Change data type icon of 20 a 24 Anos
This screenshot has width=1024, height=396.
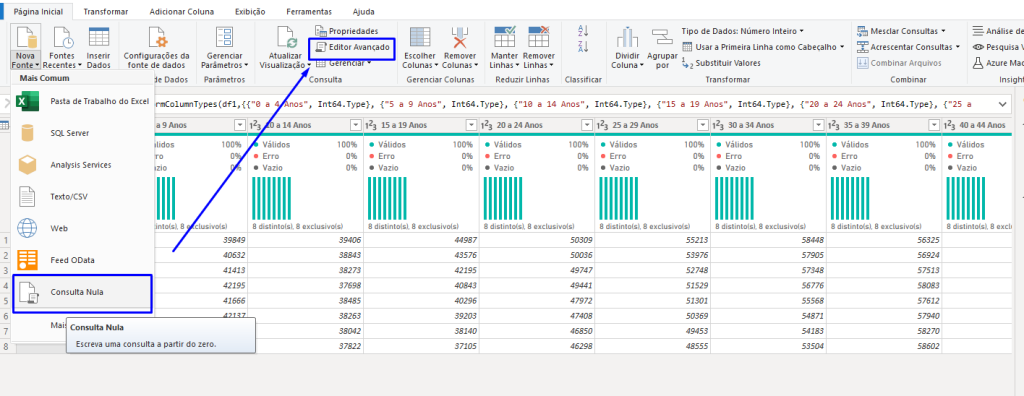click(x=486, y=125)
